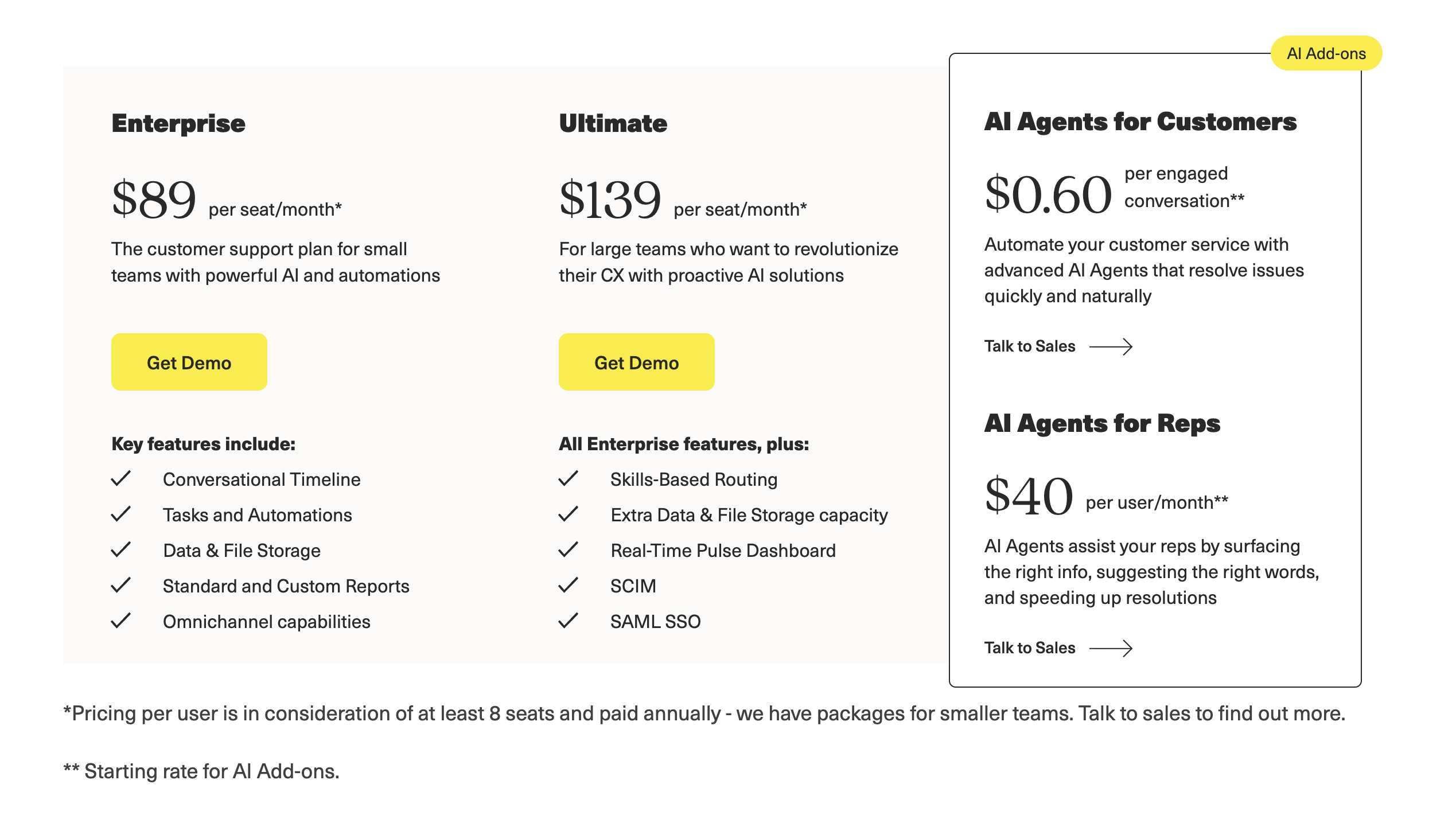The width and height of the screenshot is (1456, 819).
Task: Open Talk to Sales under AI Agents for Customers
Action: (1030, 346)
